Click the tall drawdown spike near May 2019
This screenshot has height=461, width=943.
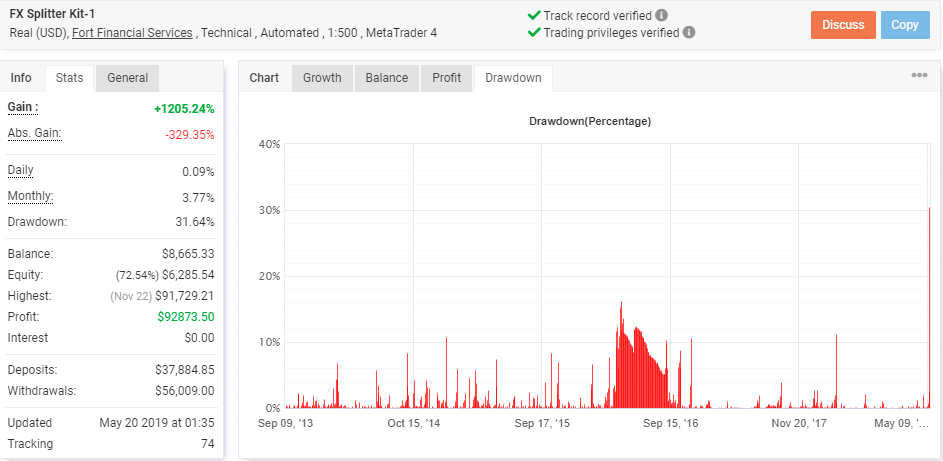tap(929, 307)
